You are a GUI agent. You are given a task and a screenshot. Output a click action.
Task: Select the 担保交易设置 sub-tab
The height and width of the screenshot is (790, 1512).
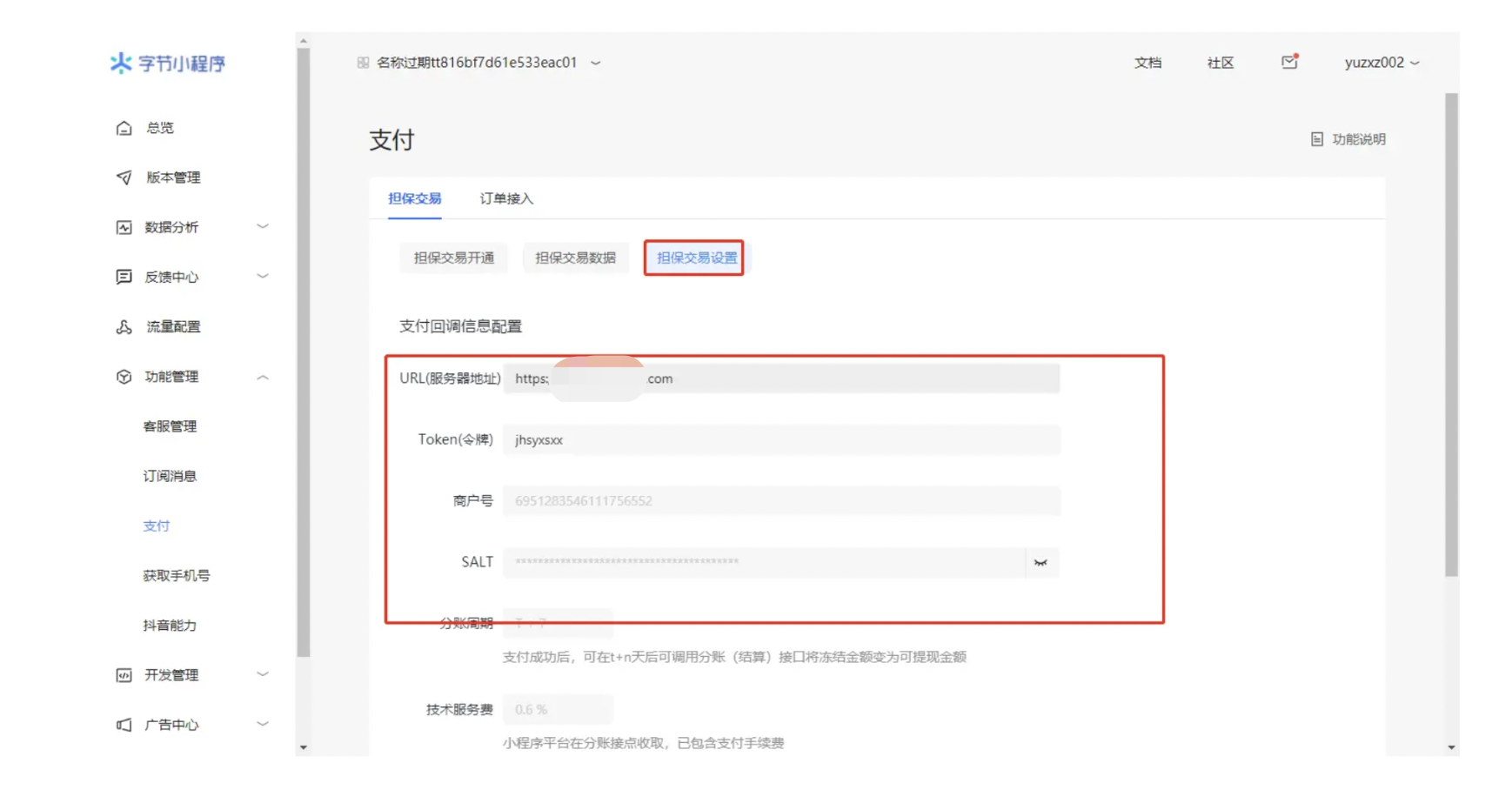[696, 258]
